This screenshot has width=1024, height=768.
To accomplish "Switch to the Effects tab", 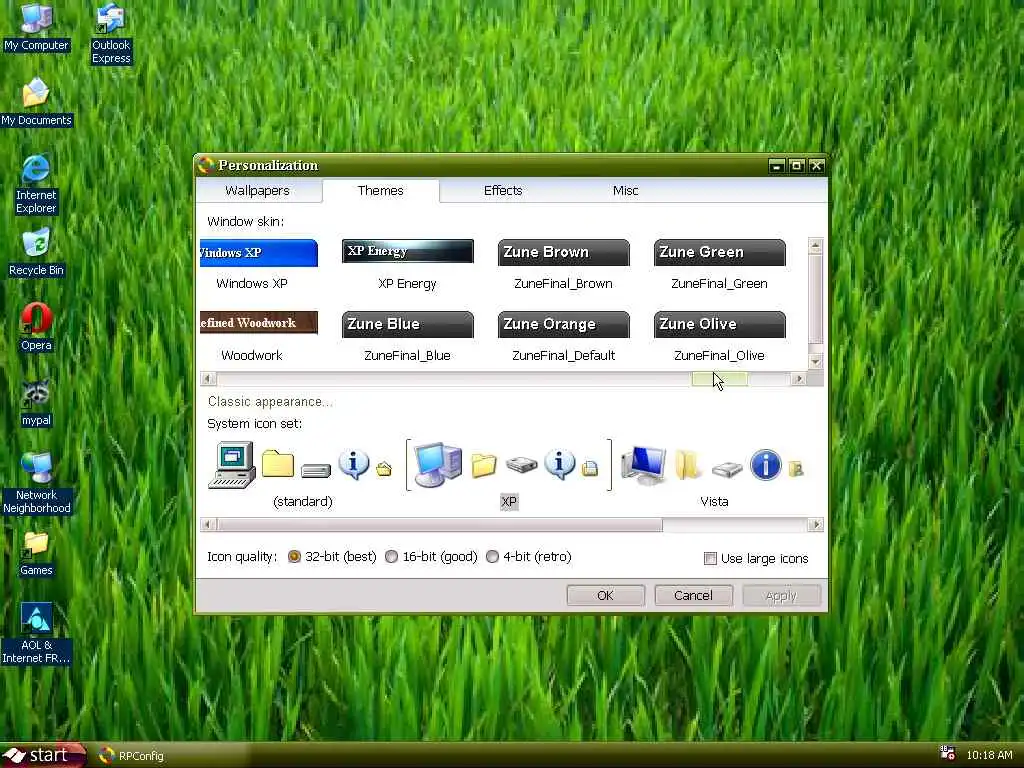I will (503, 191).
